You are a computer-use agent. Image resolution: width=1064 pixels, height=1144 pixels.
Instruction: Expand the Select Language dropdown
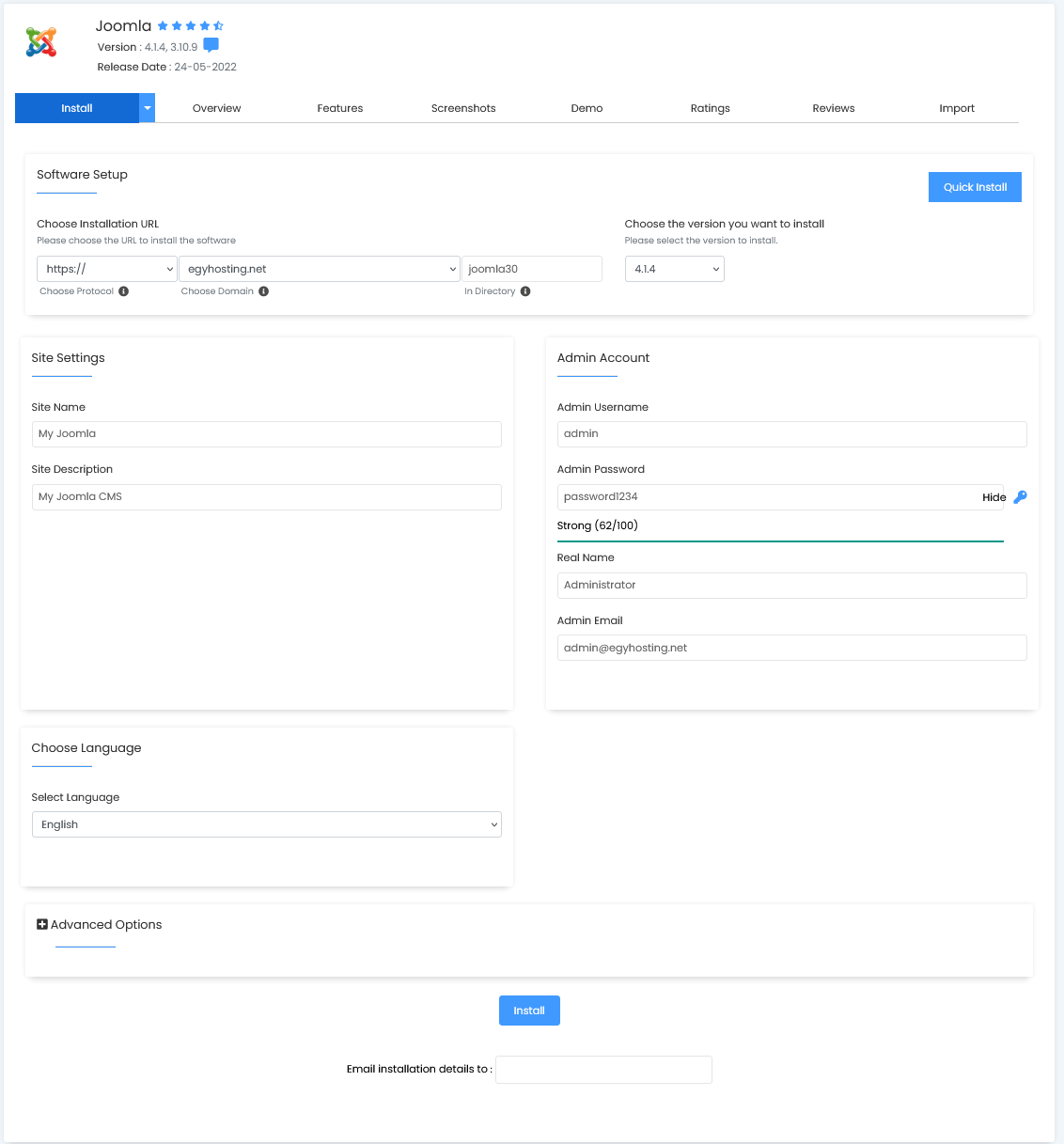point(266,824)
